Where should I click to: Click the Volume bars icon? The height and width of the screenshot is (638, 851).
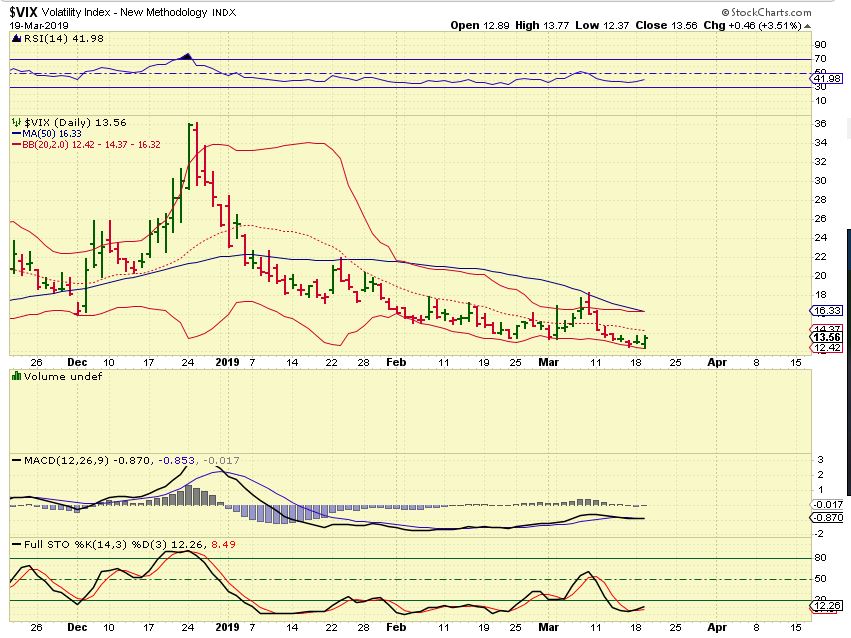[x=16, y=376]
